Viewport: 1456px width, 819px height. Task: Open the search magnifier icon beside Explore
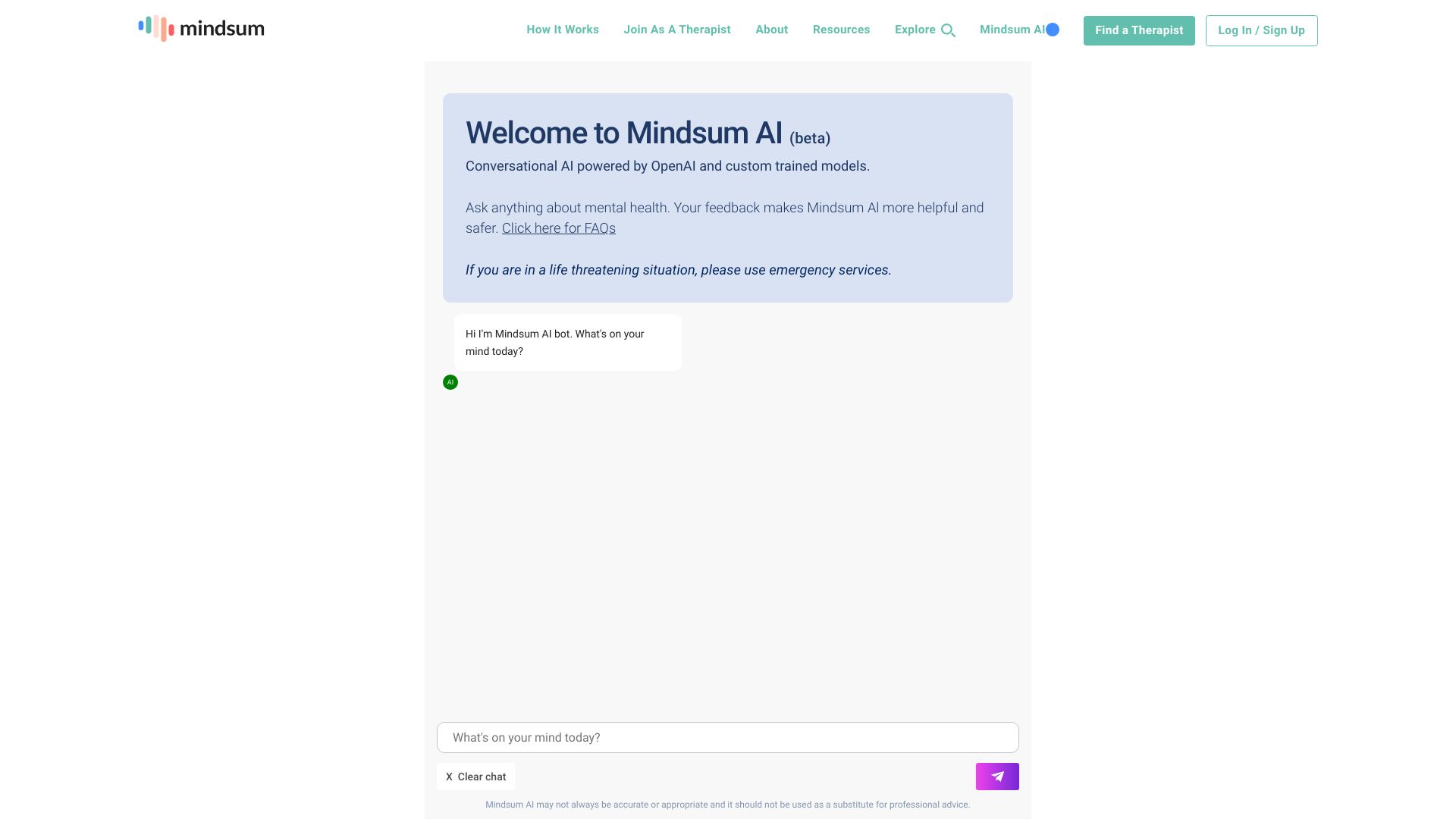click(x=948, y=30)
